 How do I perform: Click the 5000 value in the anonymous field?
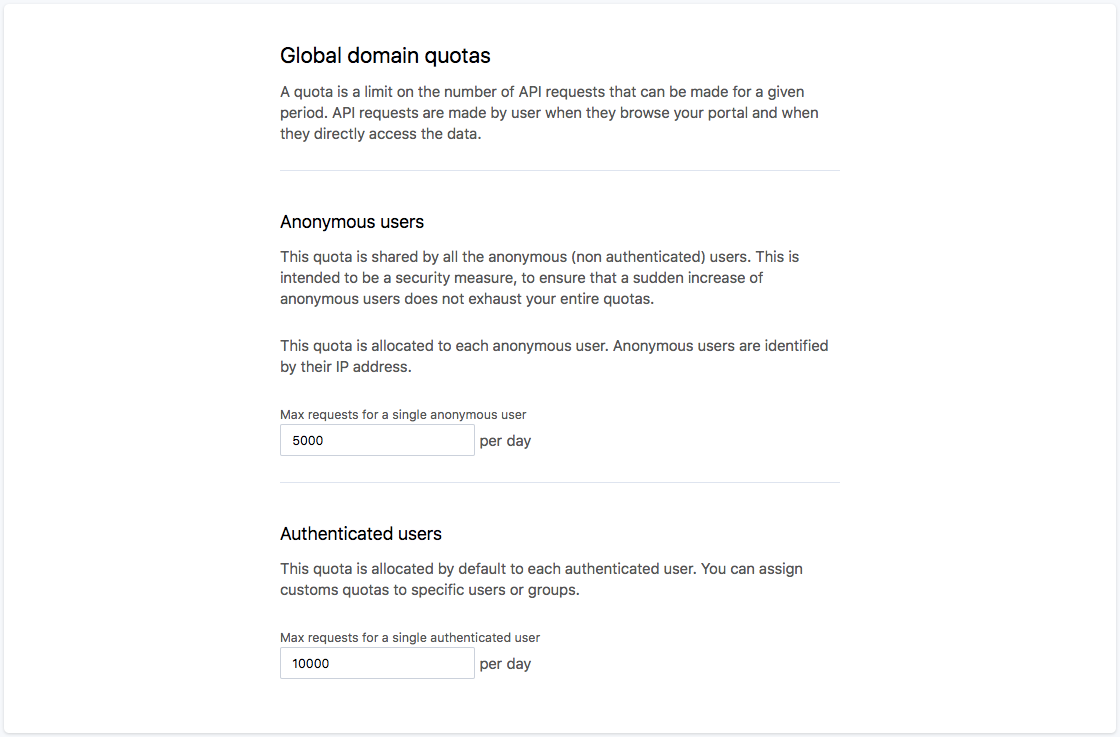pos(308,440)
